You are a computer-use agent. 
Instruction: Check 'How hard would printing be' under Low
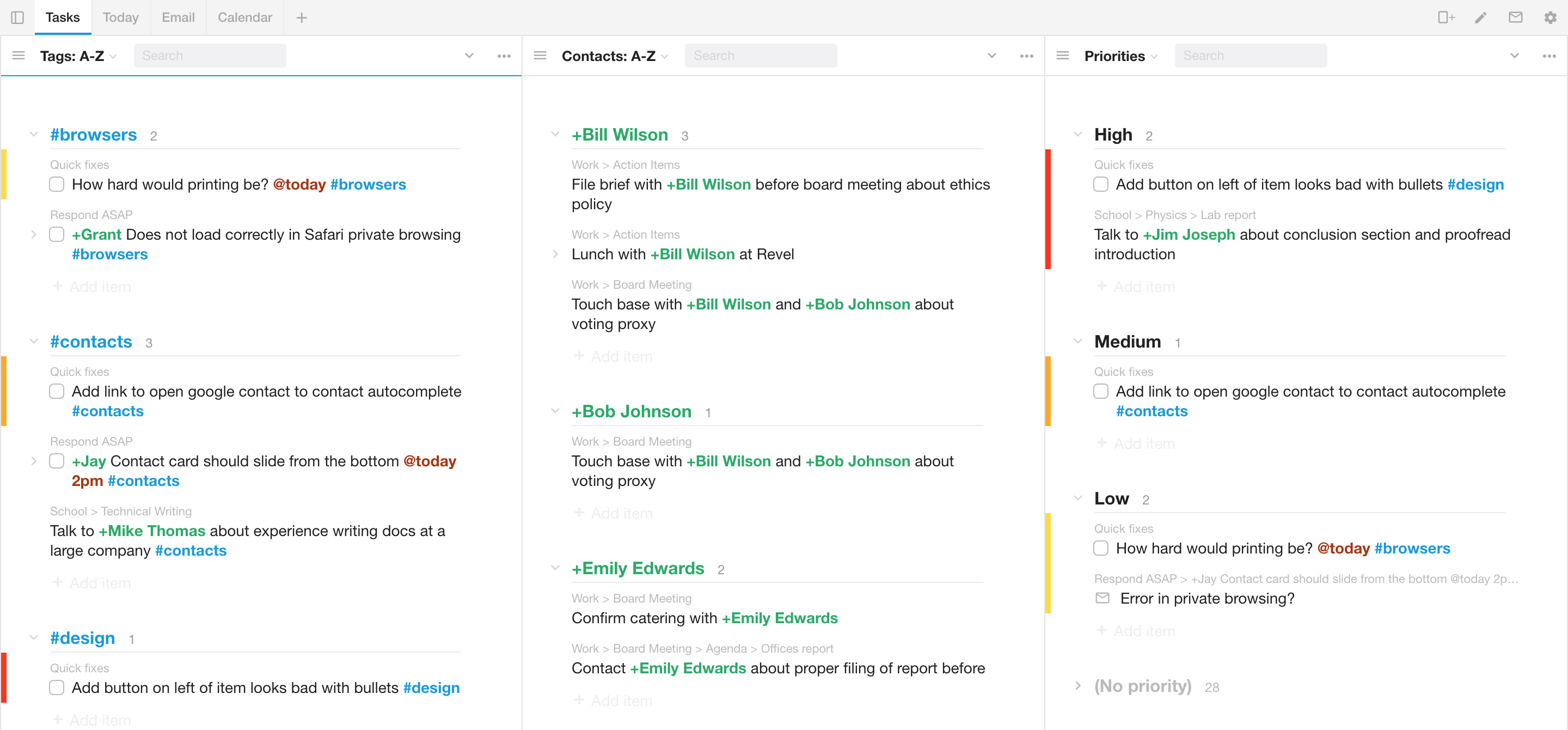[1100, 548]
